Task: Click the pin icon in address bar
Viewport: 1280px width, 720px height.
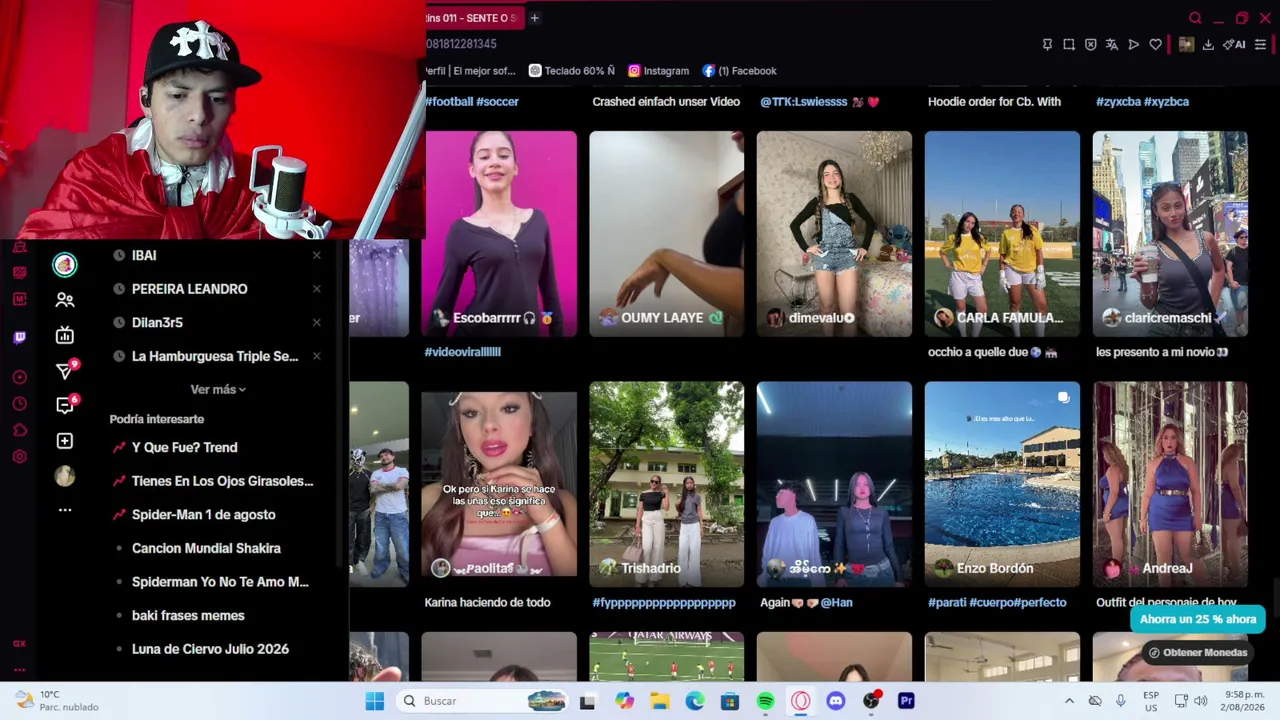Action: click(x=1047, y=44)
